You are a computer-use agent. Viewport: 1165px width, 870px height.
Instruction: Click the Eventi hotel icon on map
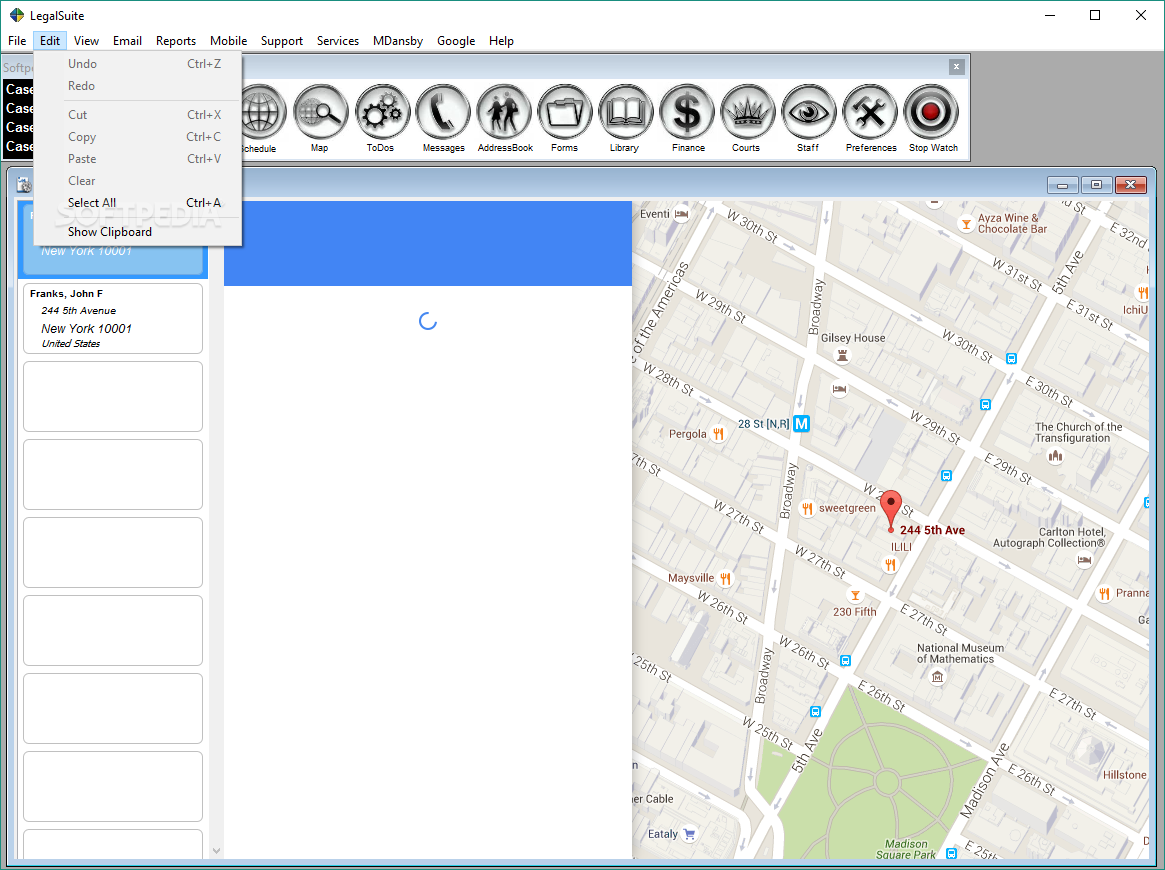tap(681, 214)
